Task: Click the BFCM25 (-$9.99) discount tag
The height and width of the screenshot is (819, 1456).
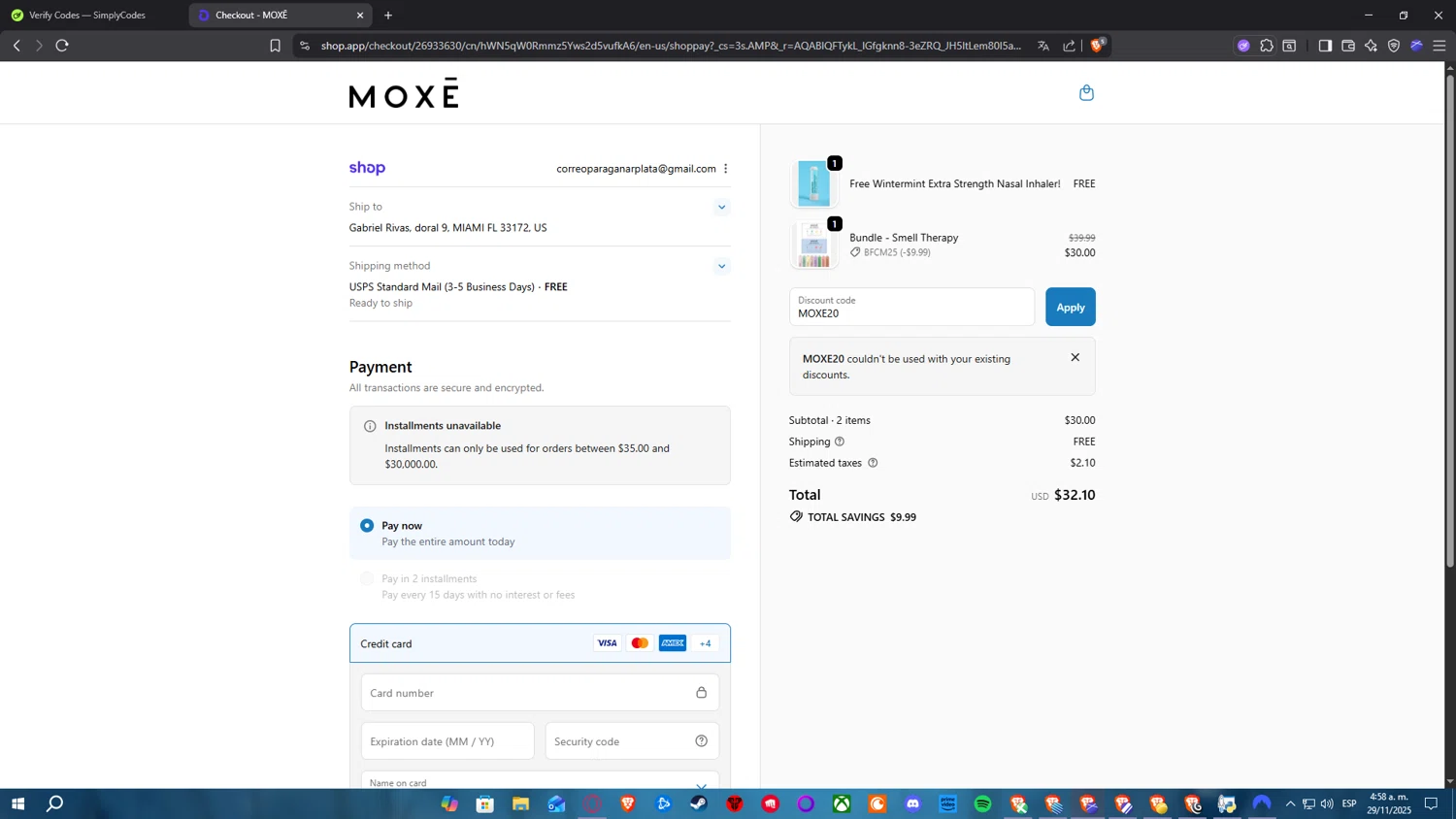Action: tap(890, 252)
